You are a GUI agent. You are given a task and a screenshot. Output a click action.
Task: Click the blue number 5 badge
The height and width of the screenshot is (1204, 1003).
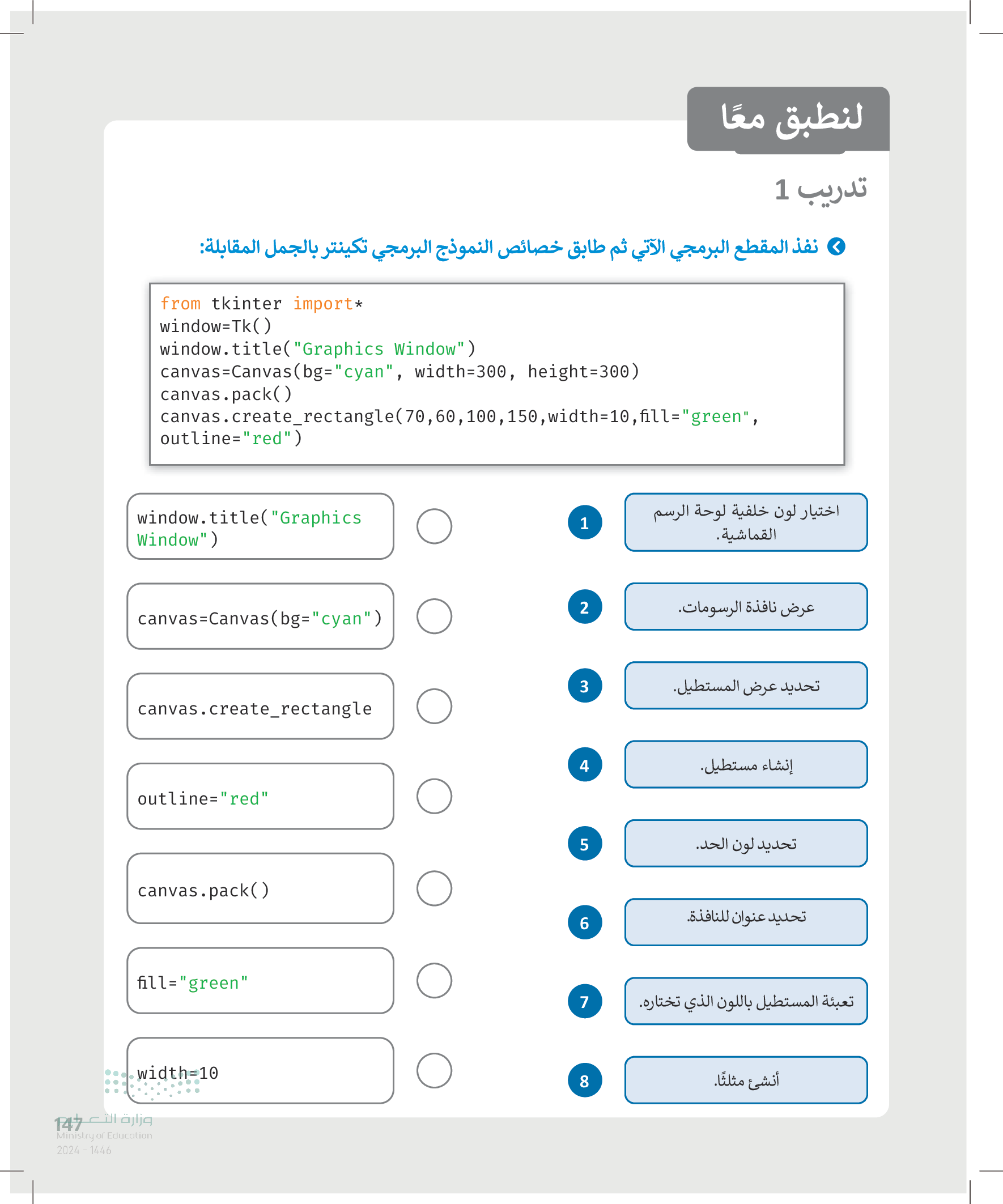584,844
